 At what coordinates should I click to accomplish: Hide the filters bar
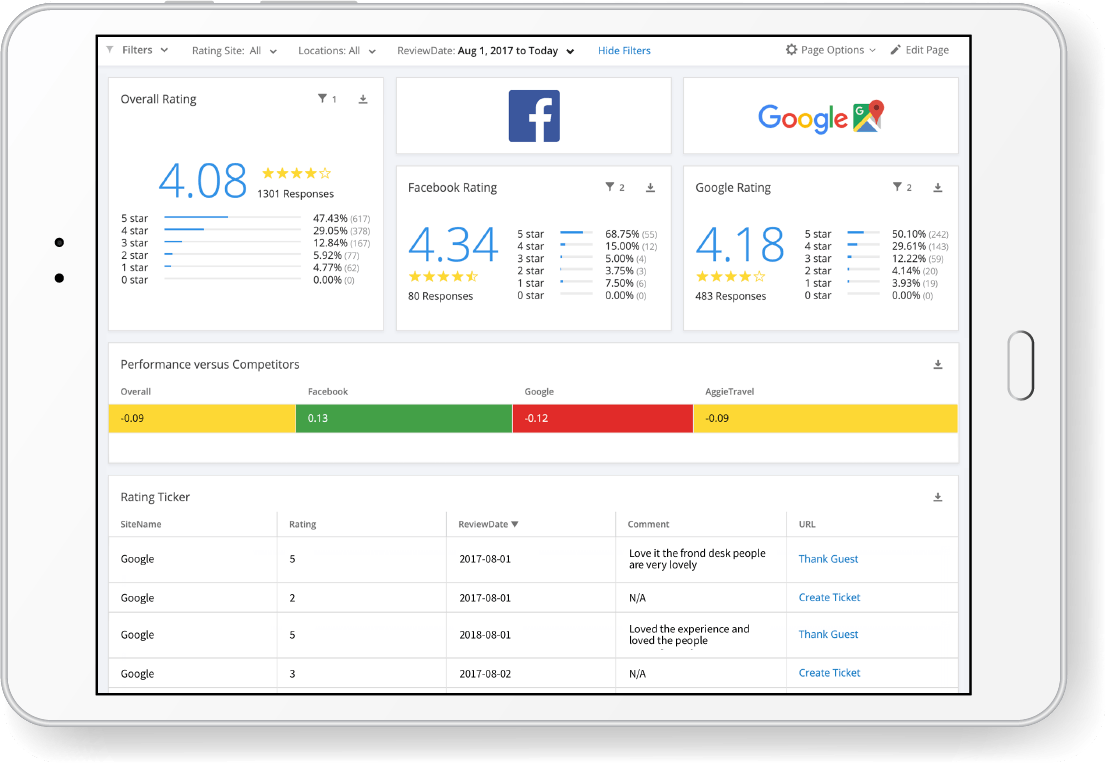[x=624, y=50]
